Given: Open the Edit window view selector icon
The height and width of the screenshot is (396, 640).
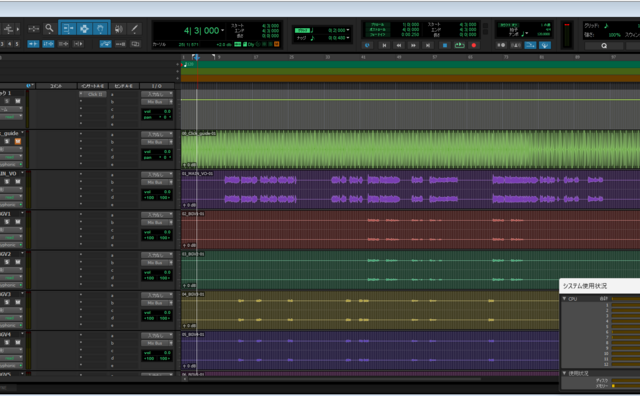Looking at the screenshot, I should pyautogui.click(x=29, y=86).
